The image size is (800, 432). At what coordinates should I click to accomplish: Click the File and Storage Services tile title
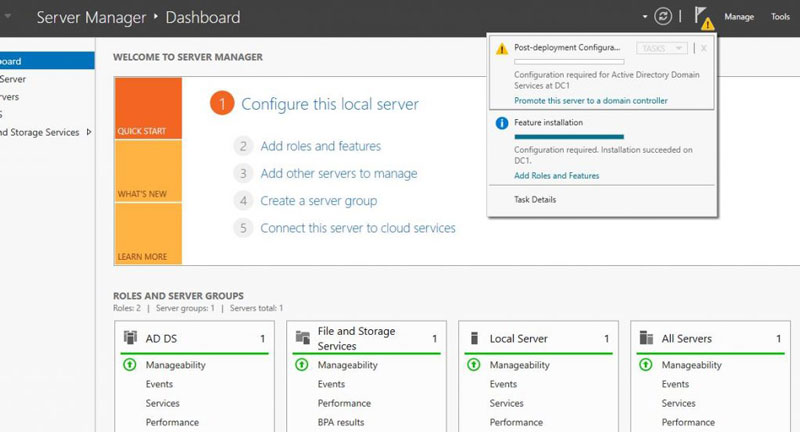point(356,338)
